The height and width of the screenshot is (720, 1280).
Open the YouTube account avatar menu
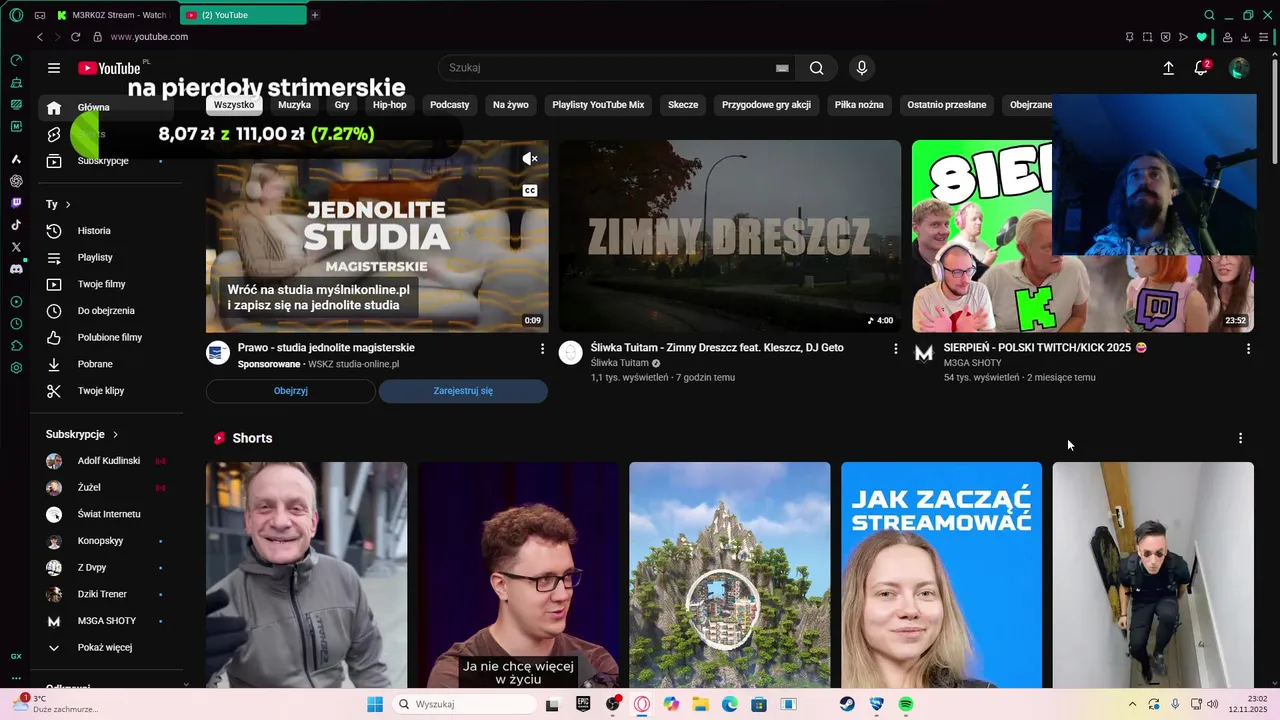point(1239,68)
